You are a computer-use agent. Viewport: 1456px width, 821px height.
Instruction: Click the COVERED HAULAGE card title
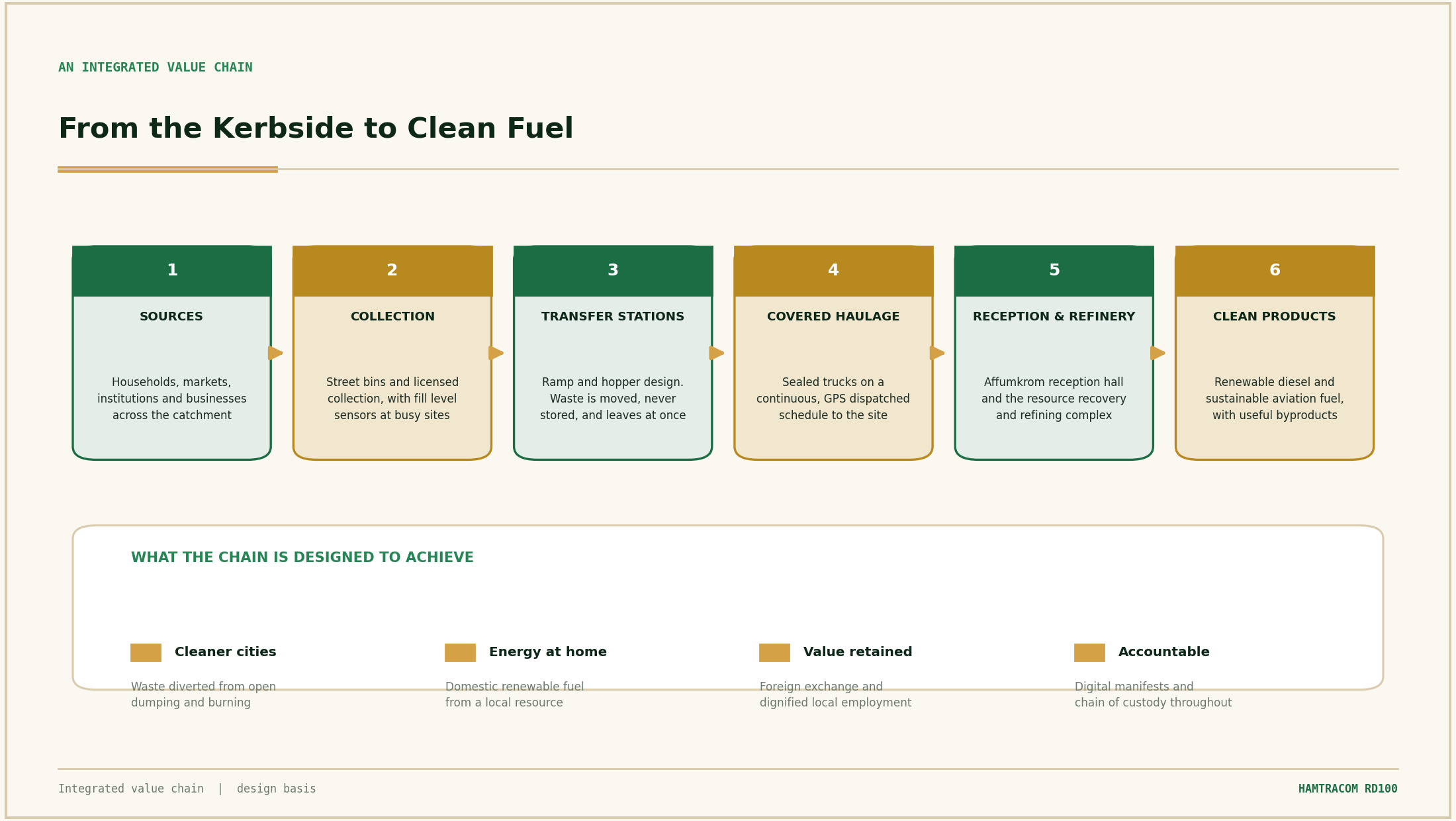coord(833,317)
